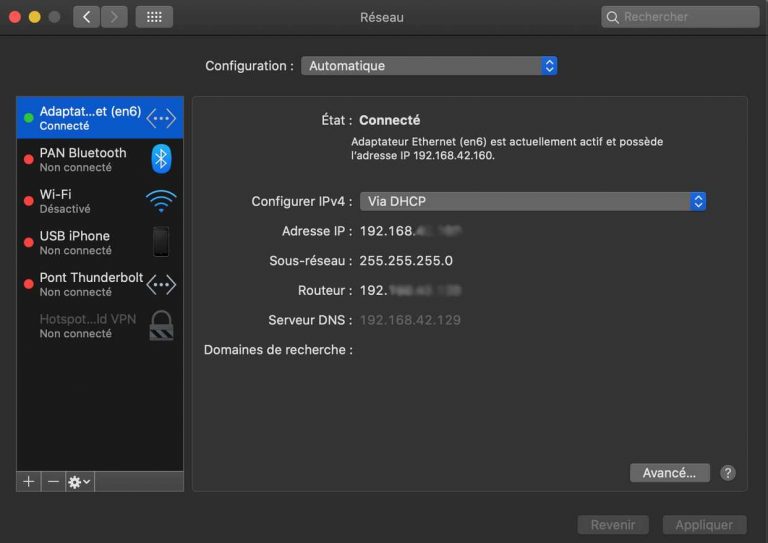Viewport: 768px width, 543px height.
Task: Go back with the left chevron toolbar button
Action: point(87,17)
